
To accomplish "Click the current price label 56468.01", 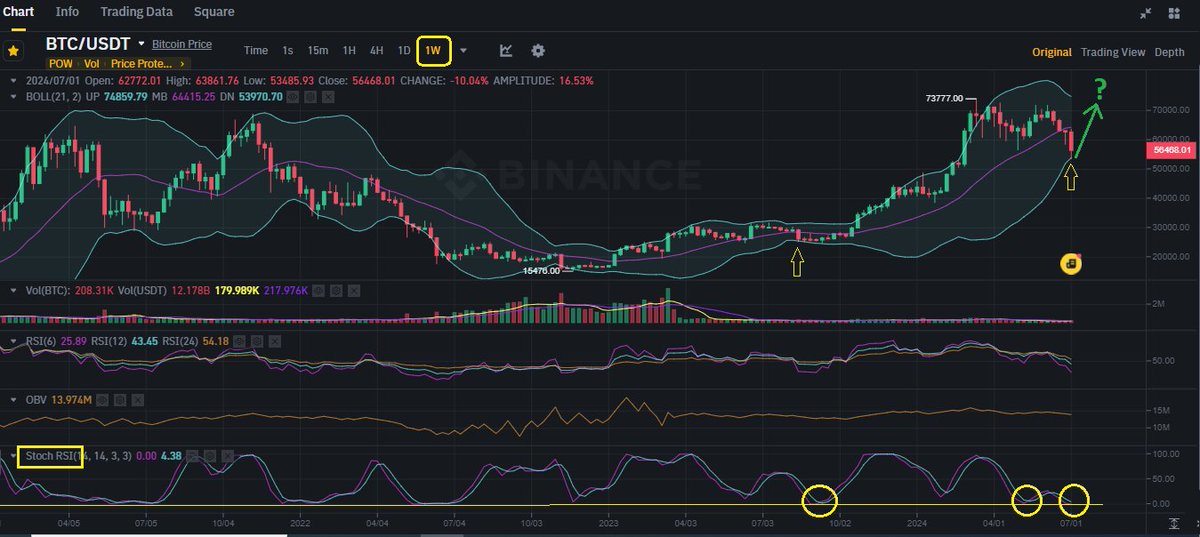I will tap(1173, 150).
